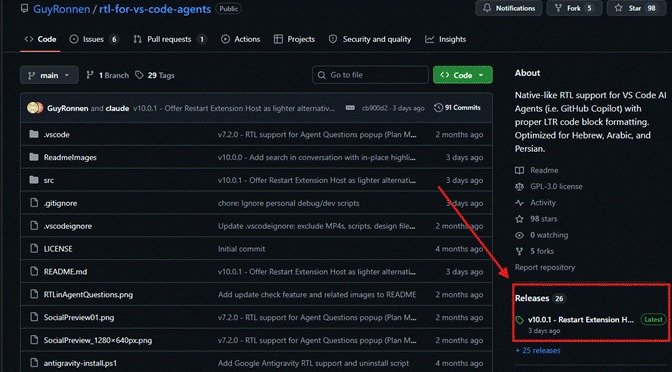The height and width of the screenshot is (372, 672).
Task: Expand commit message ellipsis icon
Action: click(350, 108)
